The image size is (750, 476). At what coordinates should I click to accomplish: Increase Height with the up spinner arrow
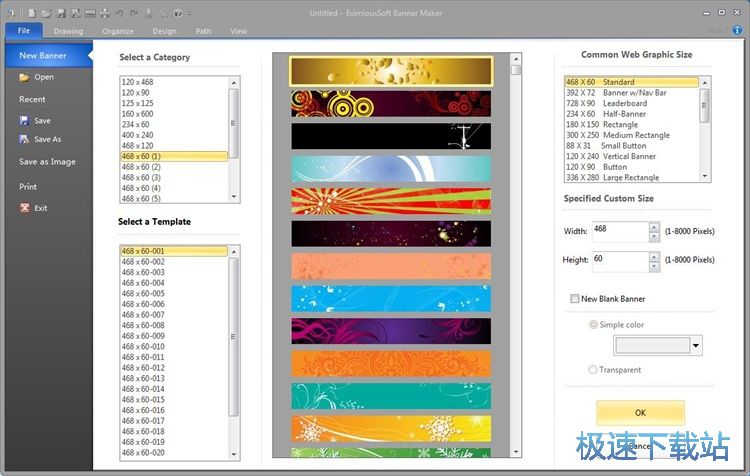pyautogui.click(x=654, y=256)
